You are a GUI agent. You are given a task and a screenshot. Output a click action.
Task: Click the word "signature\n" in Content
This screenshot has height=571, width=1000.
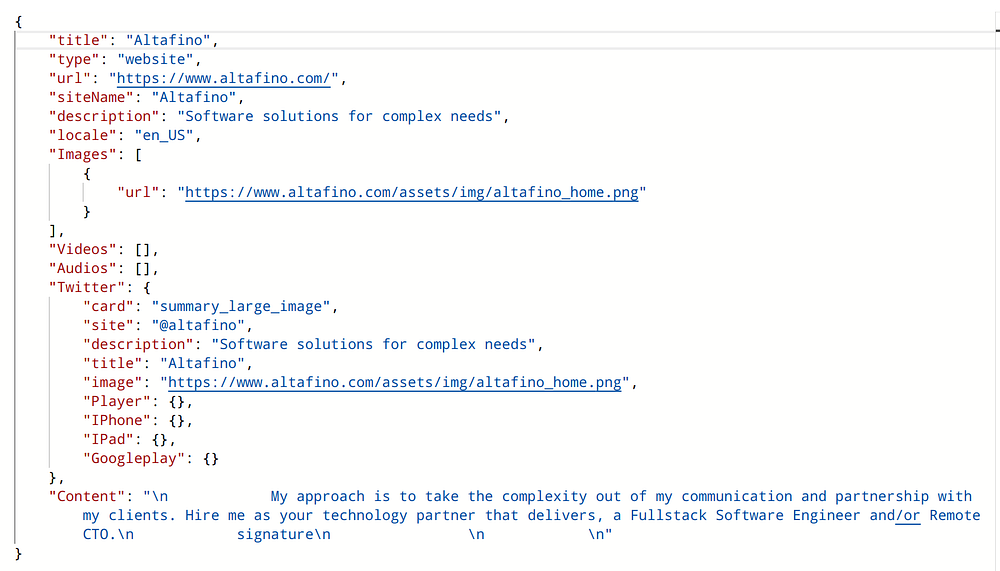(284, 535)
